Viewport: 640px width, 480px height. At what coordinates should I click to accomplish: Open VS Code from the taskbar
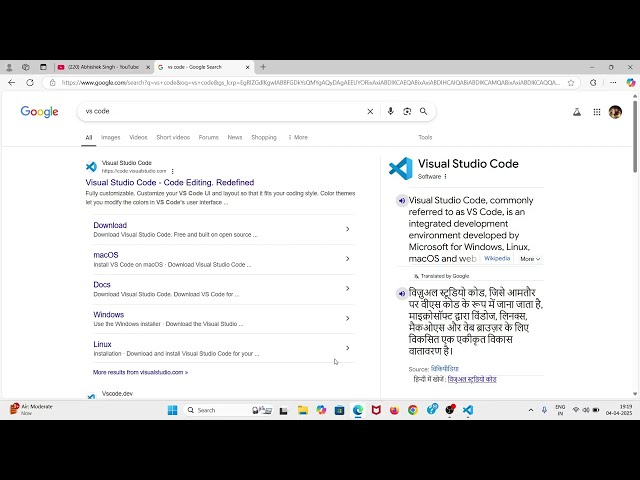468,410
